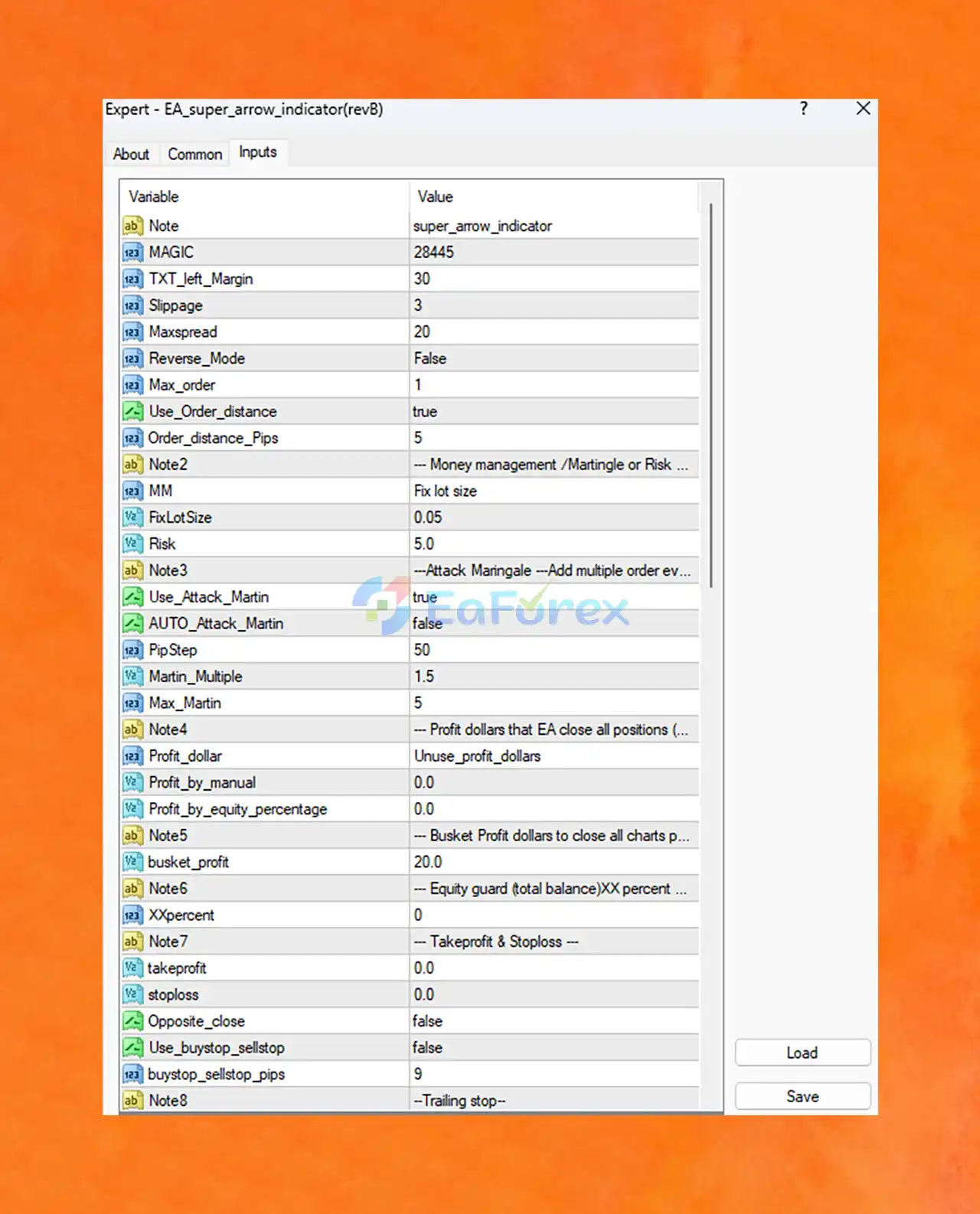This screenshot has height=1214, width=980.
Task: Click the Variable column header
Action: point(265,197)
